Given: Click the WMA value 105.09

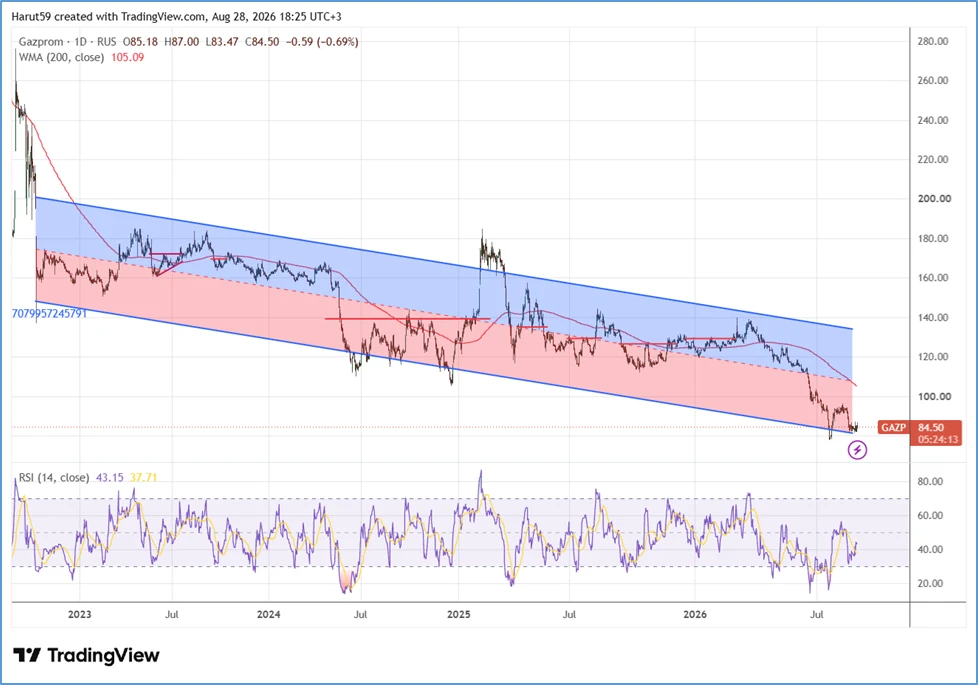Looking at the screenshot, I should [x=127, y=57].
